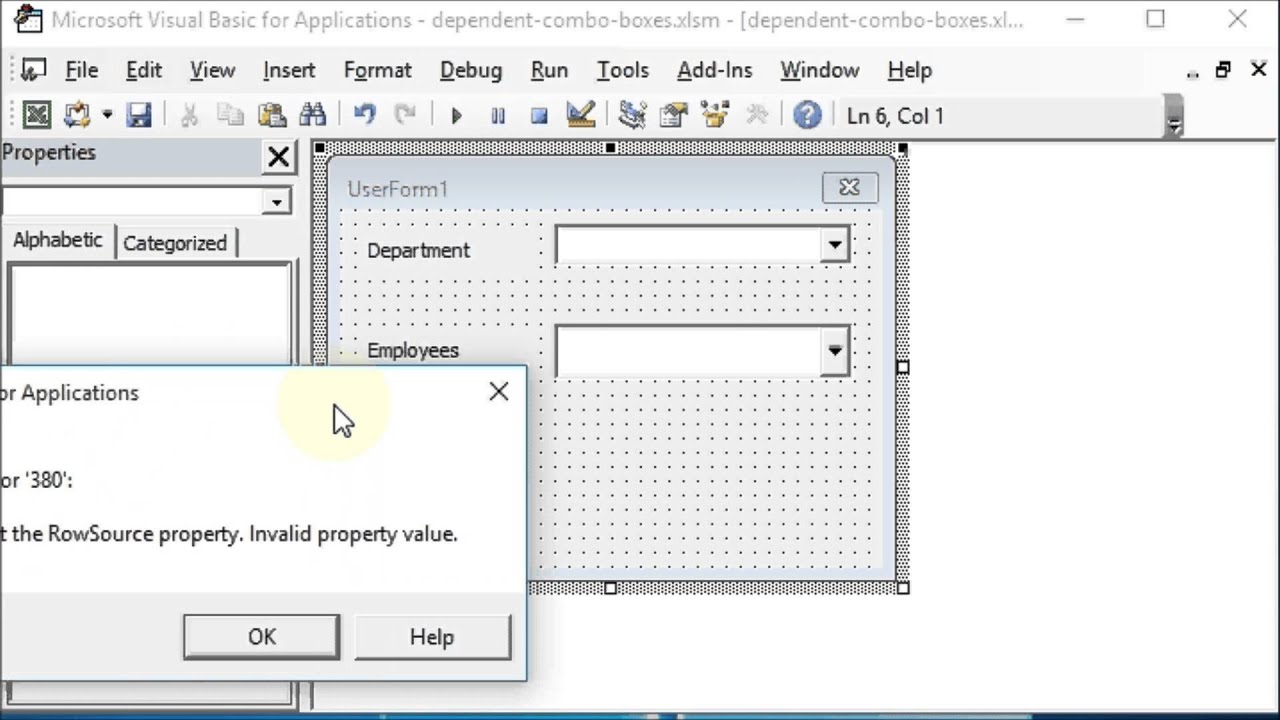The height and width of the screenshot is (720, 1280).
Task: Open the Window menu
Action: (820, 70)
